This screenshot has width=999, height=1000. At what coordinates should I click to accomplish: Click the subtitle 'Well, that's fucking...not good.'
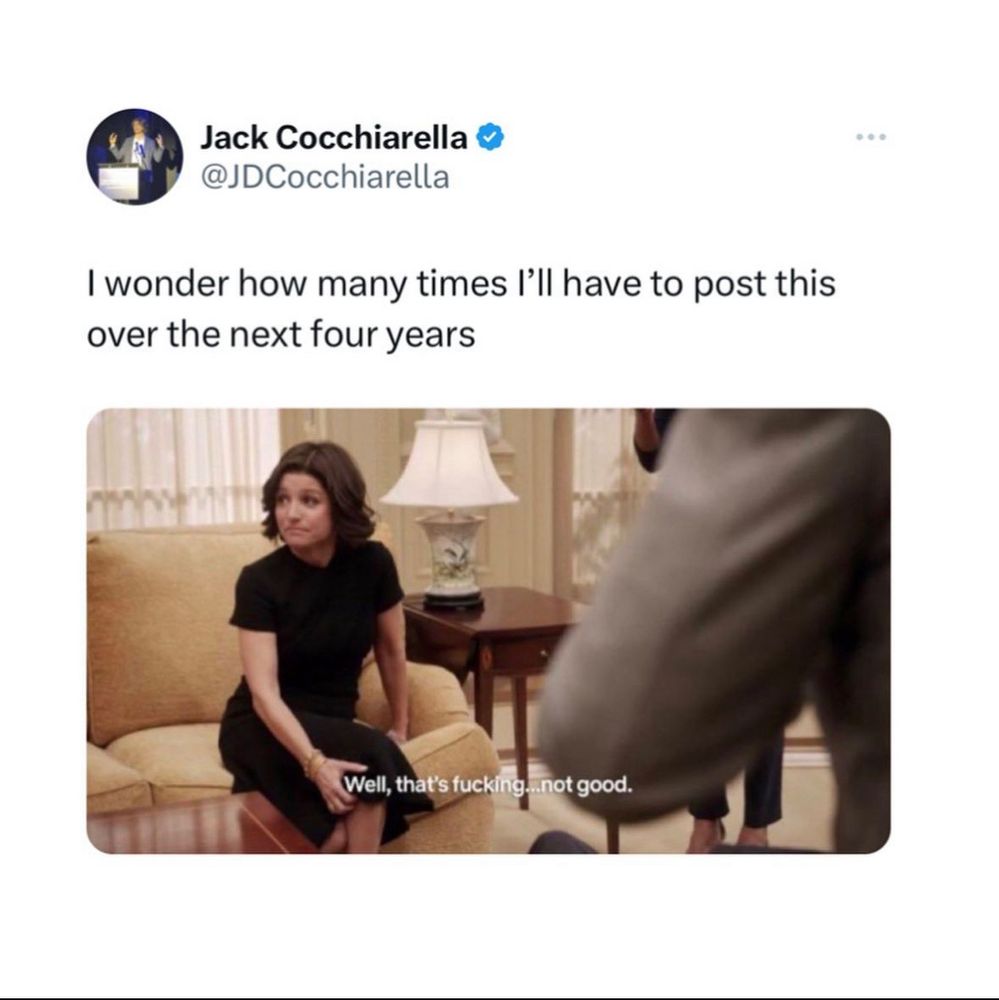(489, 784)
